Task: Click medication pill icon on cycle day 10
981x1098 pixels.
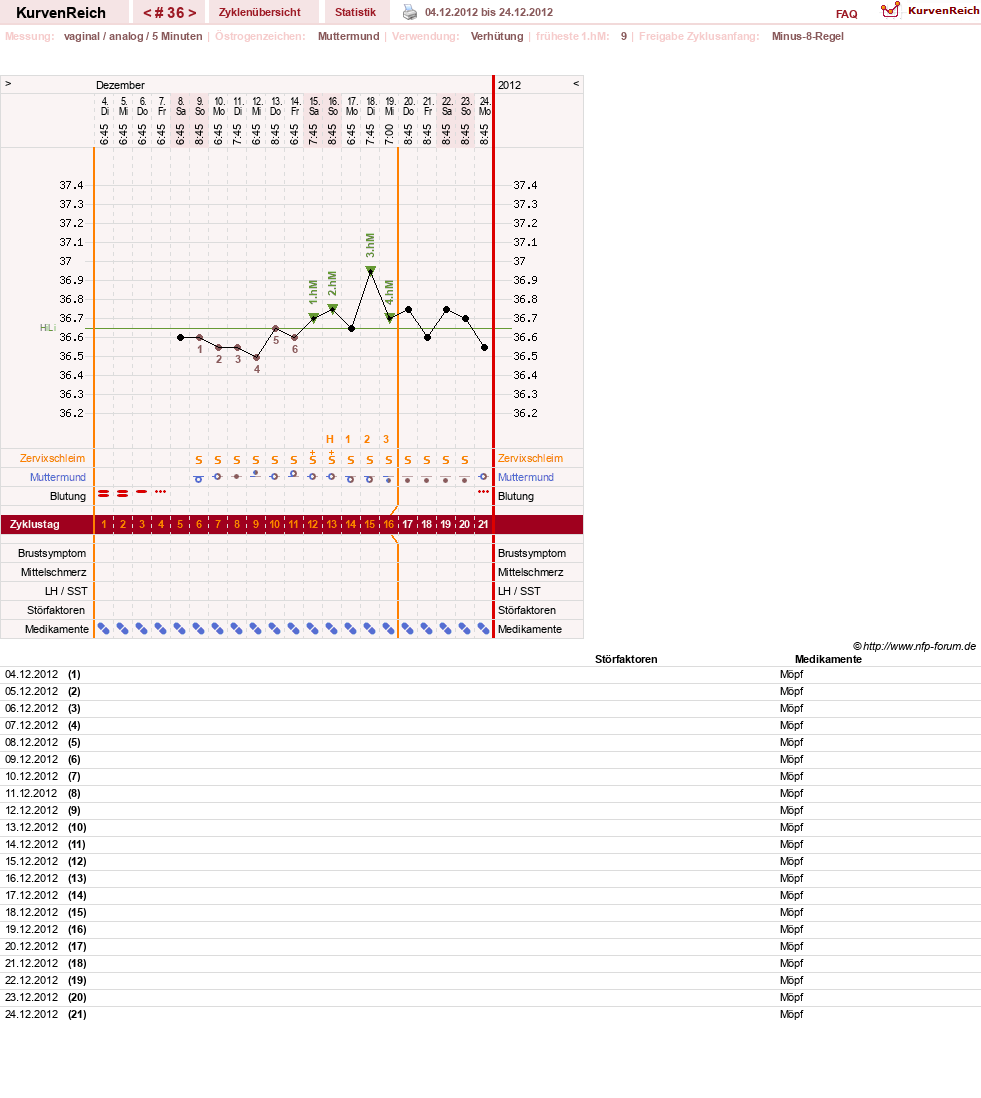Action: tap(275, 629)
